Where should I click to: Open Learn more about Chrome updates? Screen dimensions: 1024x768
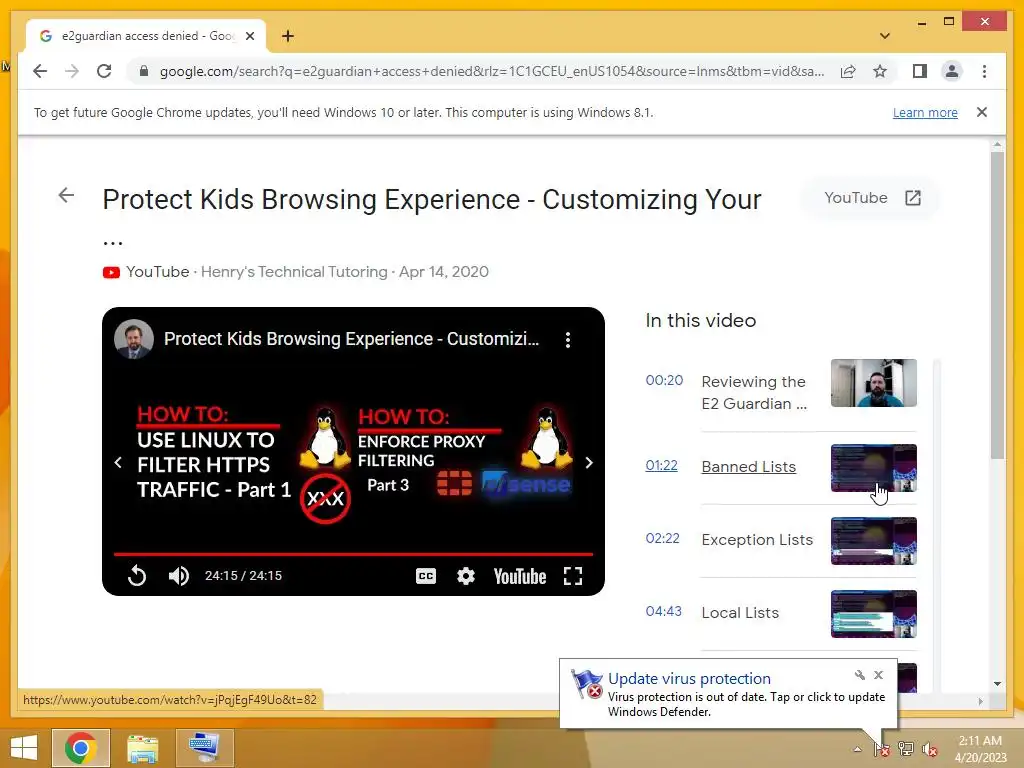[925, 112]
